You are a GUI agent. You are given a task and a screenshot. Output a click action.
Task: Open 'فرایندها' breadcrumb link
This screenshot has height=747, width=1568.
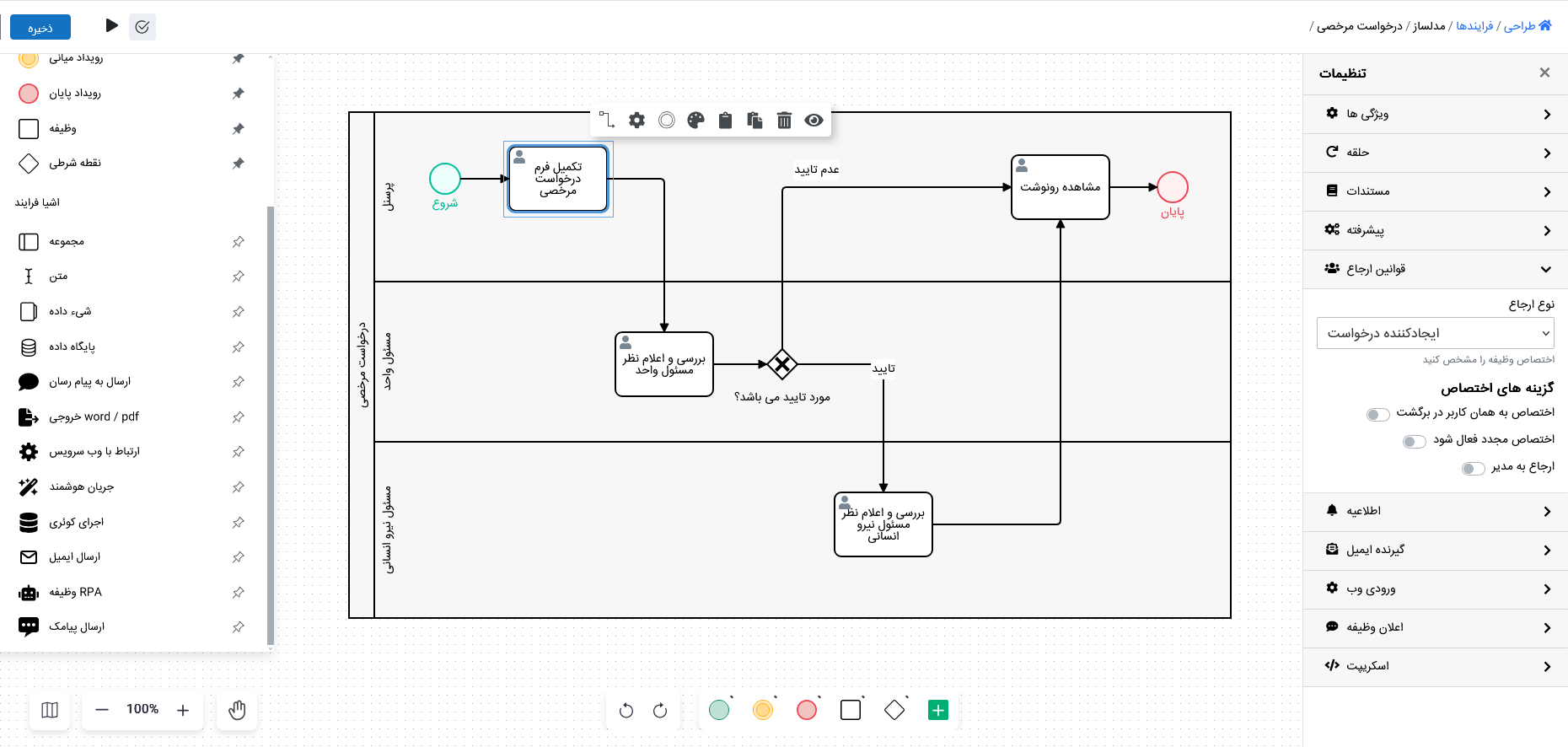[x=1474, y=26]
